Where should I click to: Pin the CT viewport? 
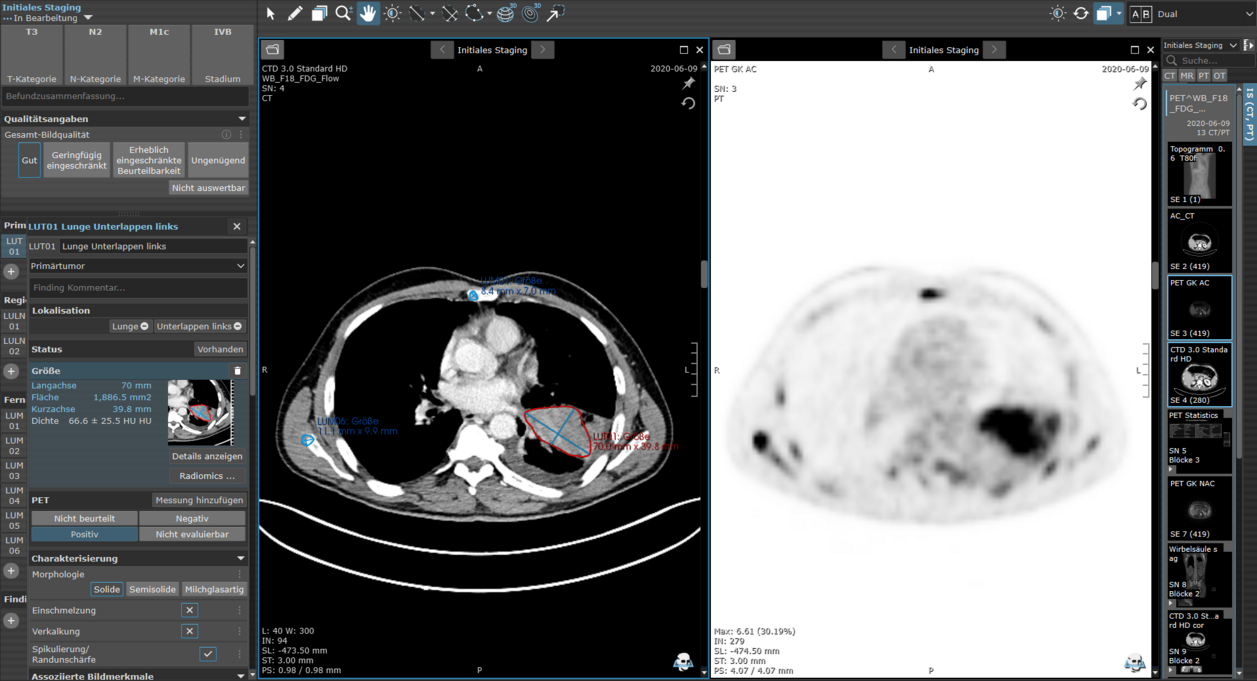pyautogui.click(x=688, y=84)
